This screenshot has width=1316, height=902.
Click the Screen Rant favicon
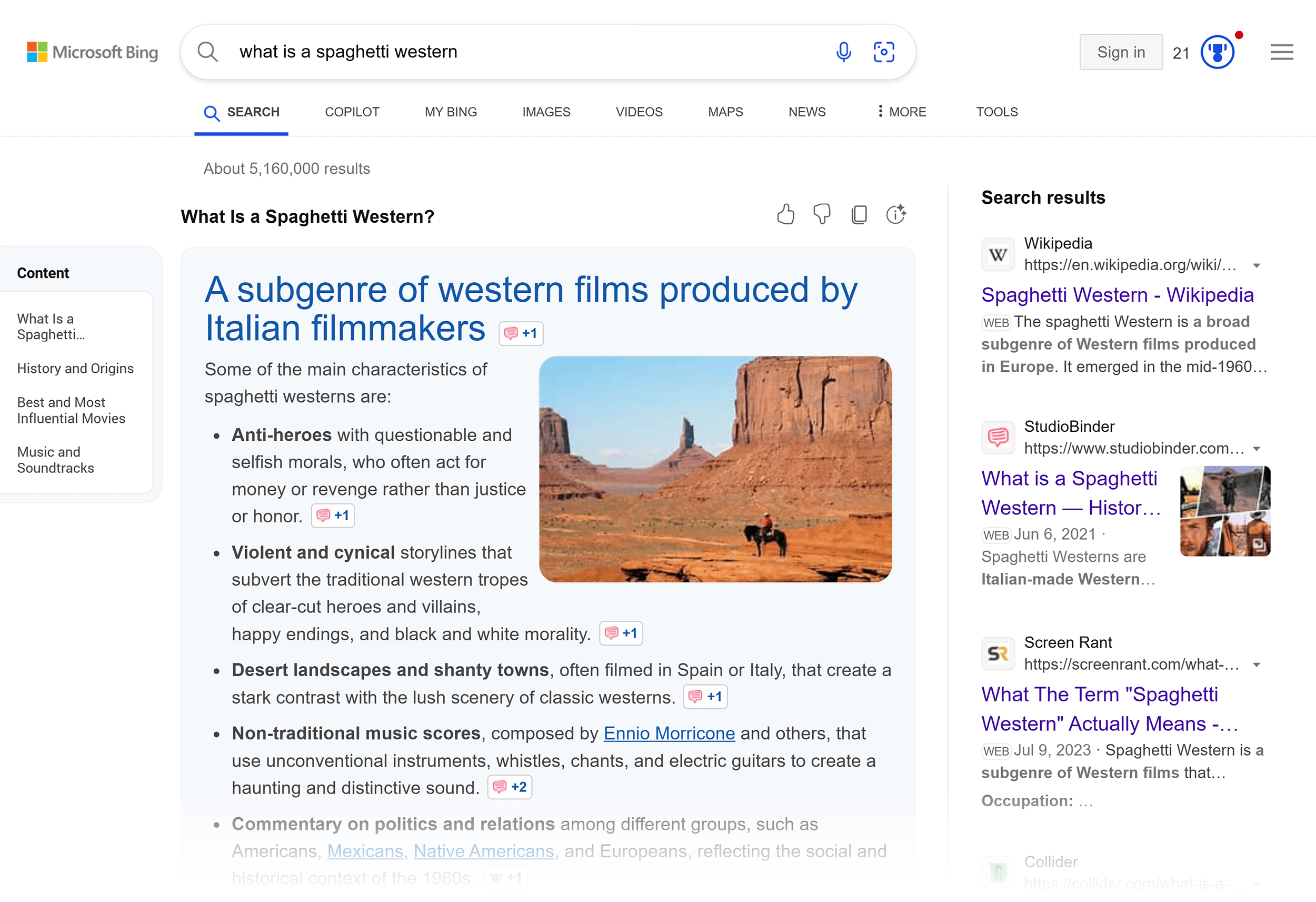(998, 653)
